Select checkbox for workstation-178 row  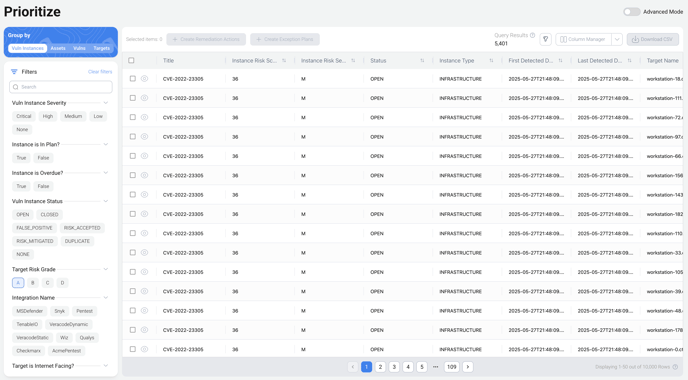pos(133,330)
